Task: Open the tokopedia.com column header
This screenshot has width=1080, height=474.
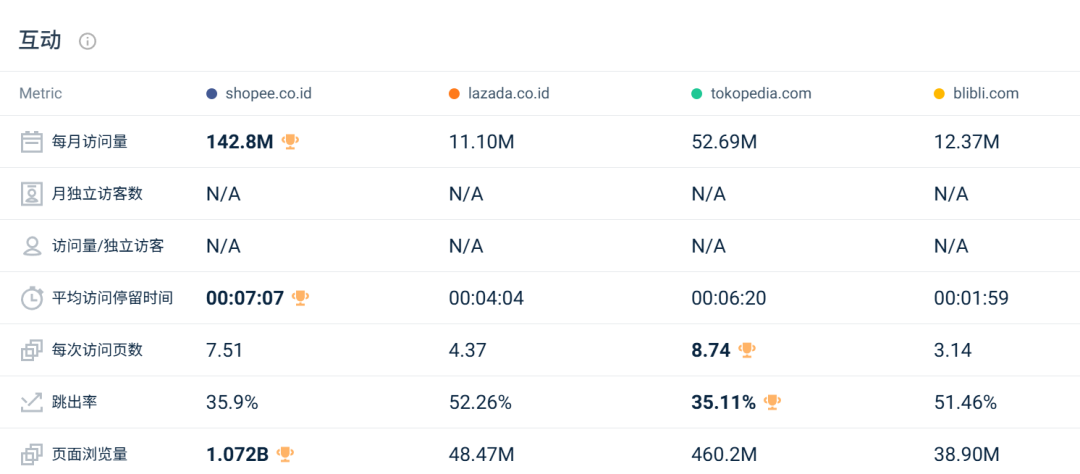Action: (761, 94)
